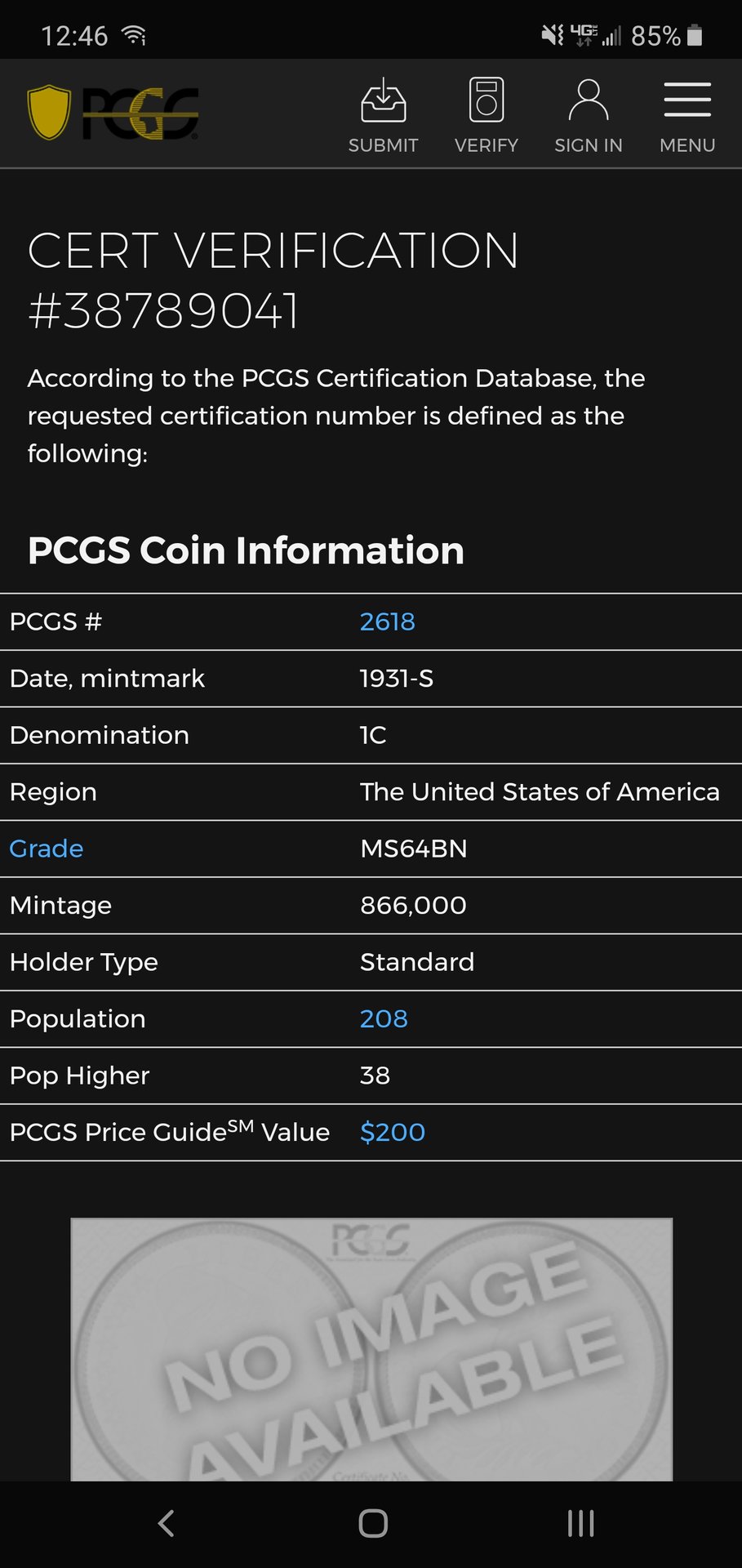
Task: Tap the Android home button
Action: point(373,1523)
